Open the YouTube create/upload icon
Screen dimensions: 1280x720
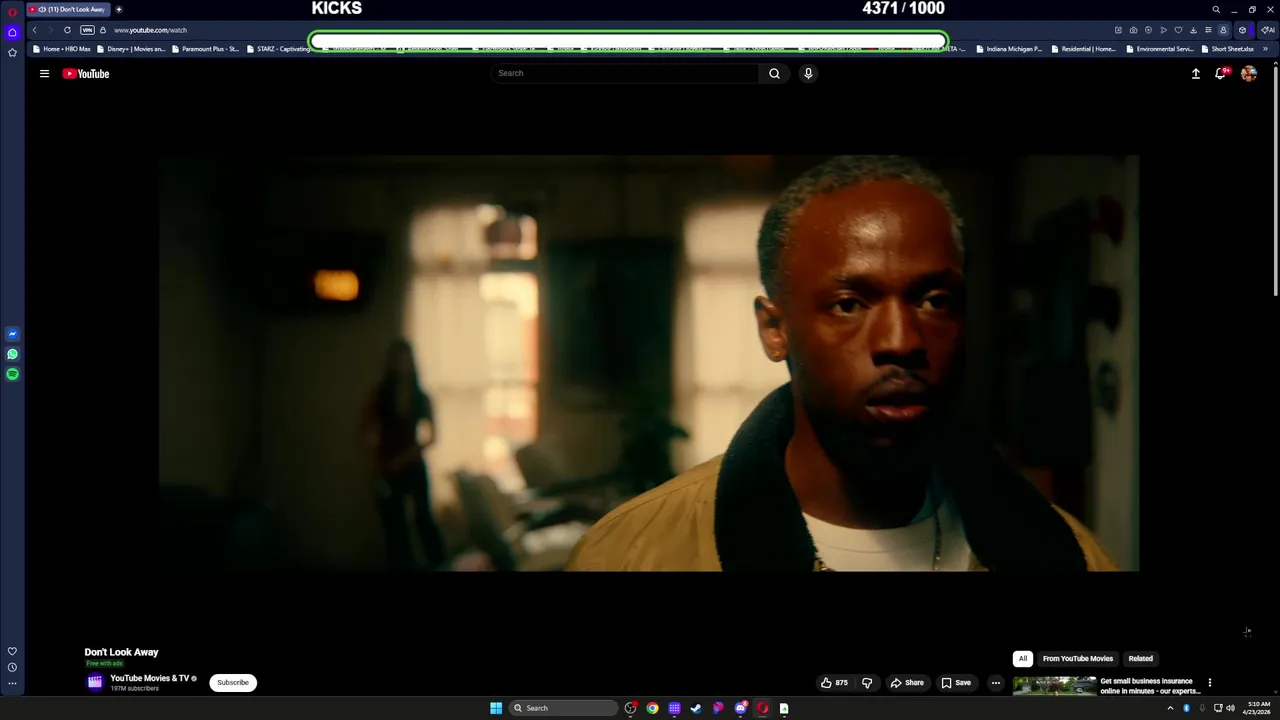pyautogui.click(x=1195, y=73)
